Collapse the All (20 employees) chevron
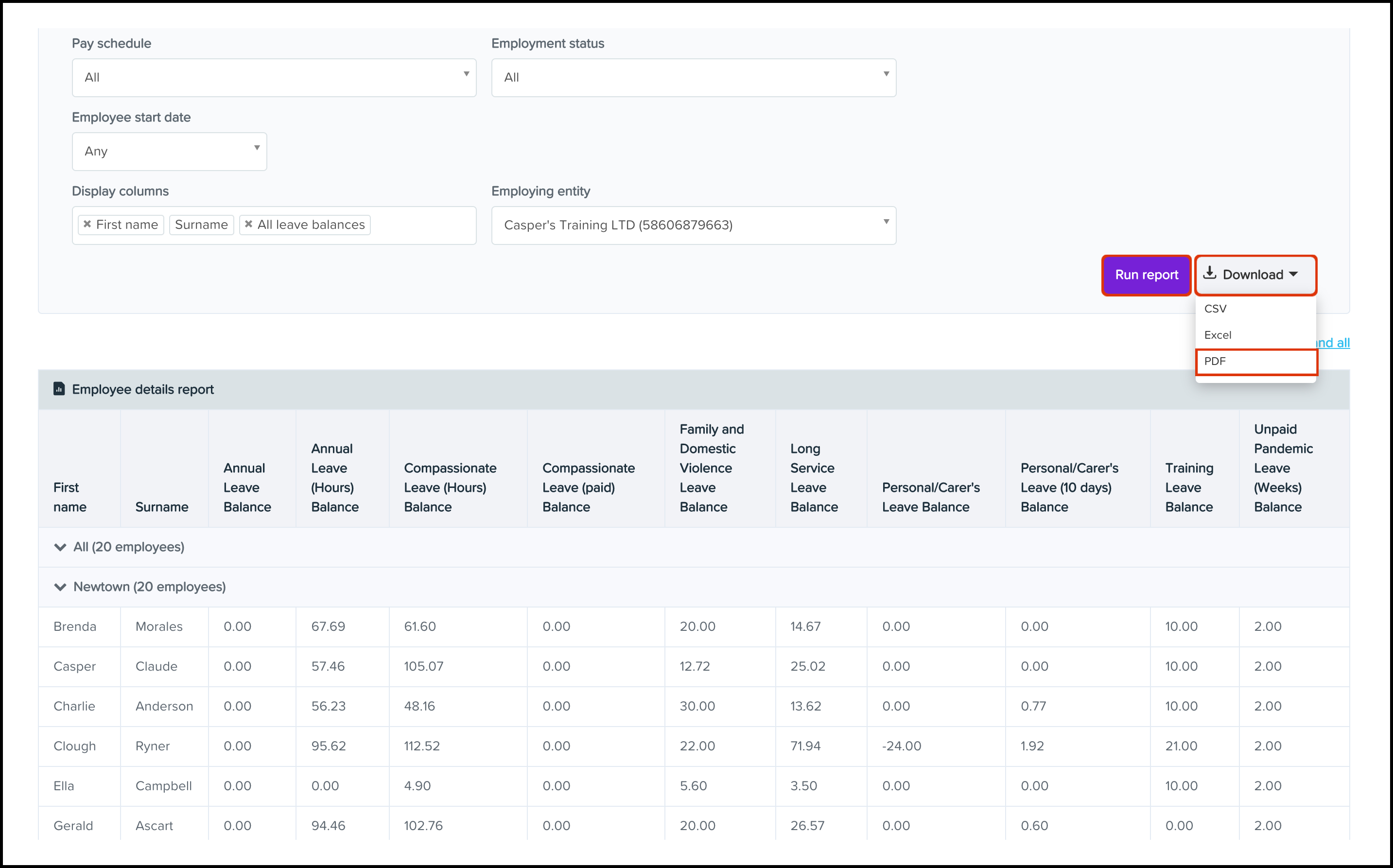 pos(60,547)
